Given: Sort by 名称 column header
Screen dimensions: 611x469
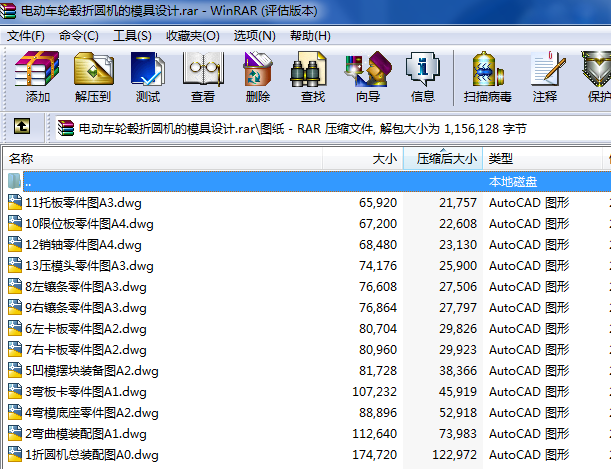Looking at the screenshot, I should pyautogui.click(x=163, y=159).
